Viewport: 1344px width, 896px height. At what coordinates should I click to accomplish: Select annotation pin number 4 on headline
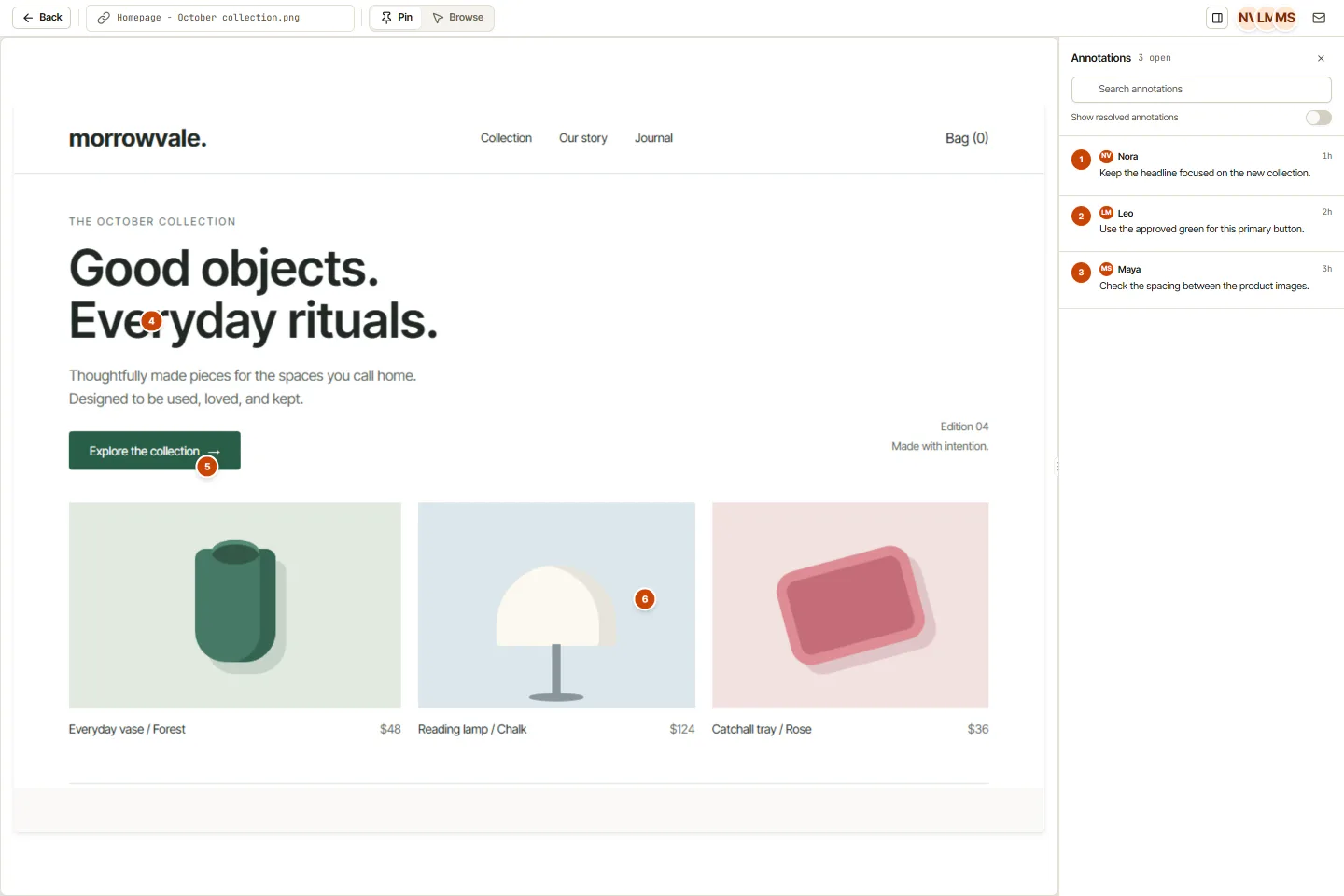151,321
